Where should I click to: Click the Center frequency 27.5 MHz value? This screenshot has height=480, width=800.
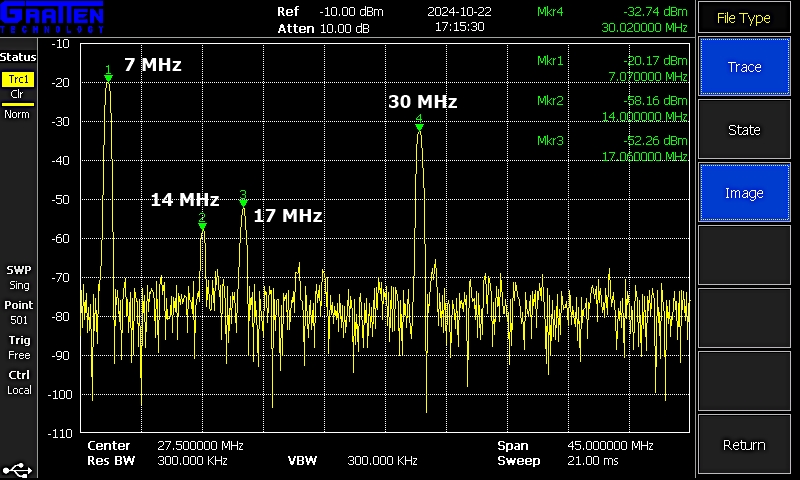[x=200, y=445]
